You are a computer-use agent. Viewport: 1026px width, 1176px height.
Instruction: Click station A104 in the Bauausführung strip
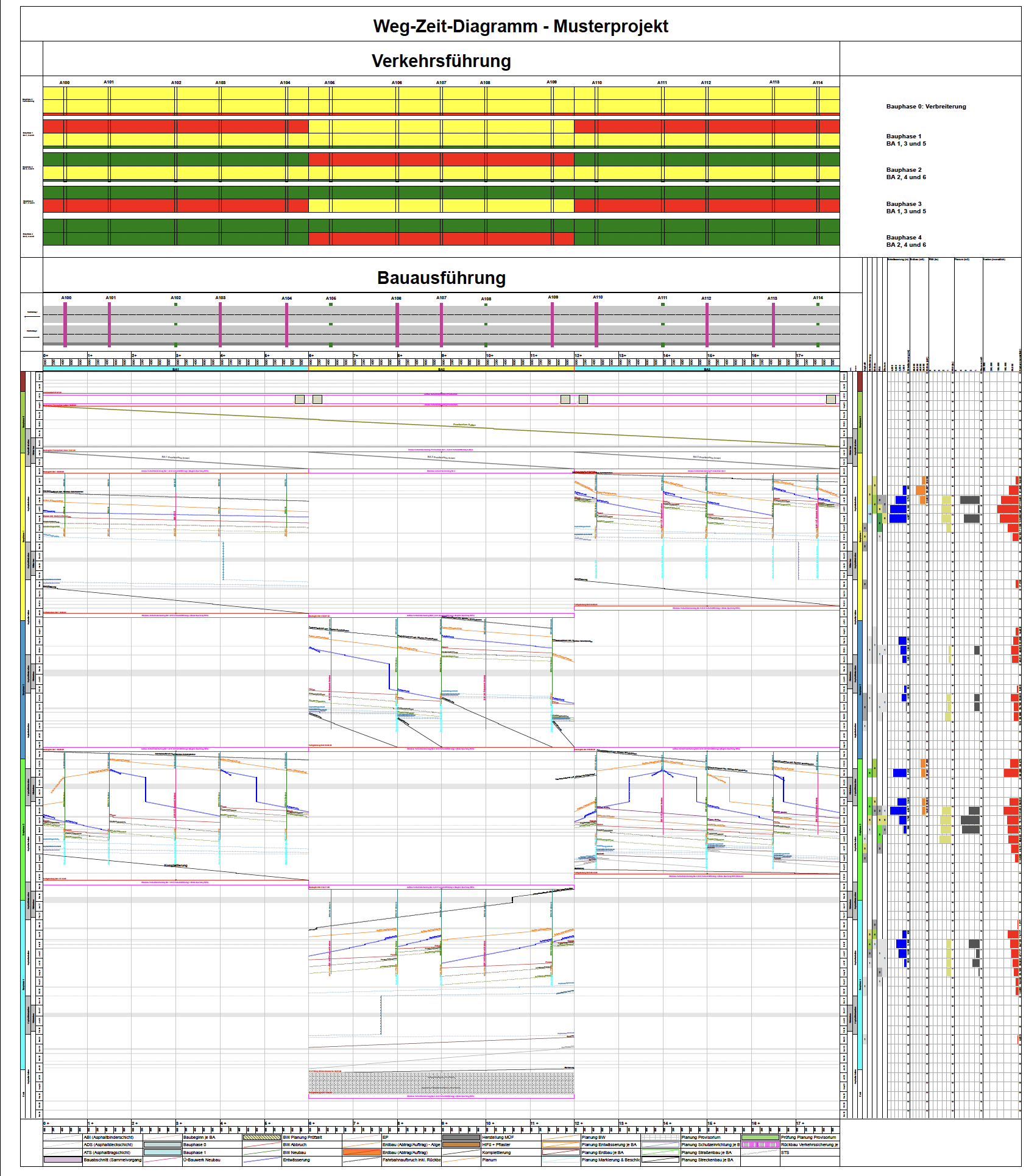coord(286,299)
